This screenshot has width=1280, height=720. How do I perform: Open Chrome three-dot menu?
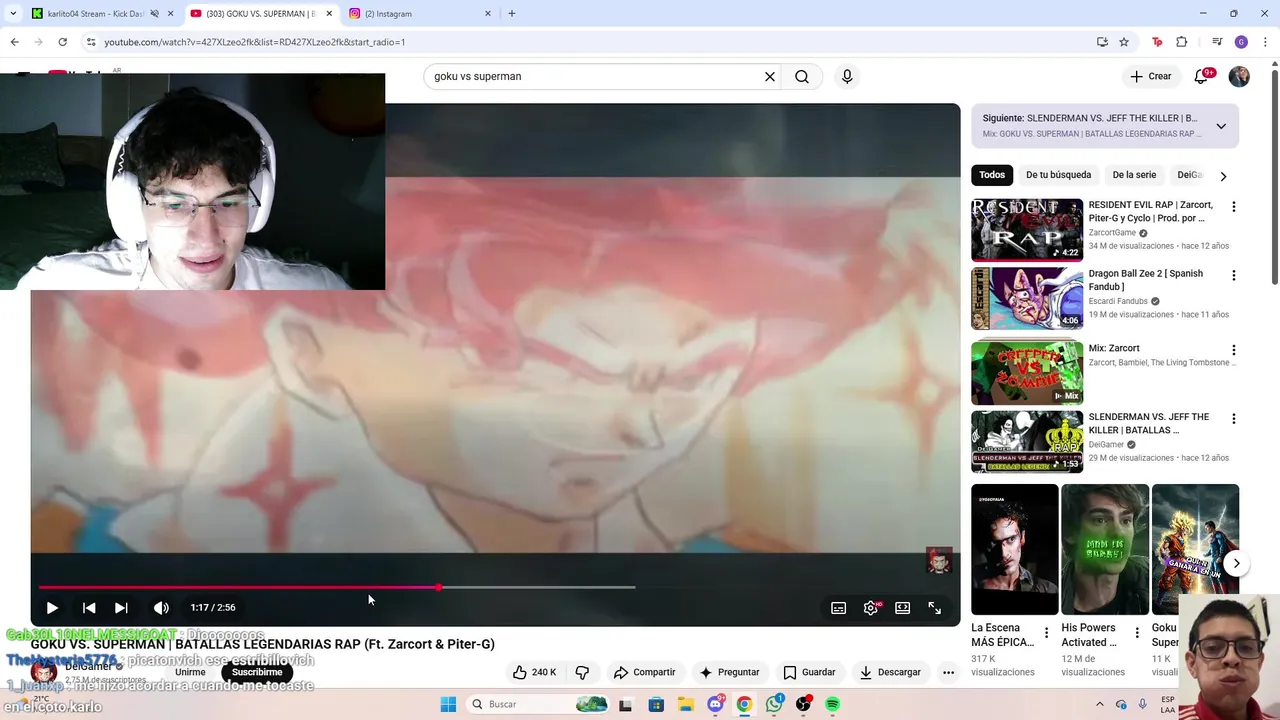click(1264, 42)
